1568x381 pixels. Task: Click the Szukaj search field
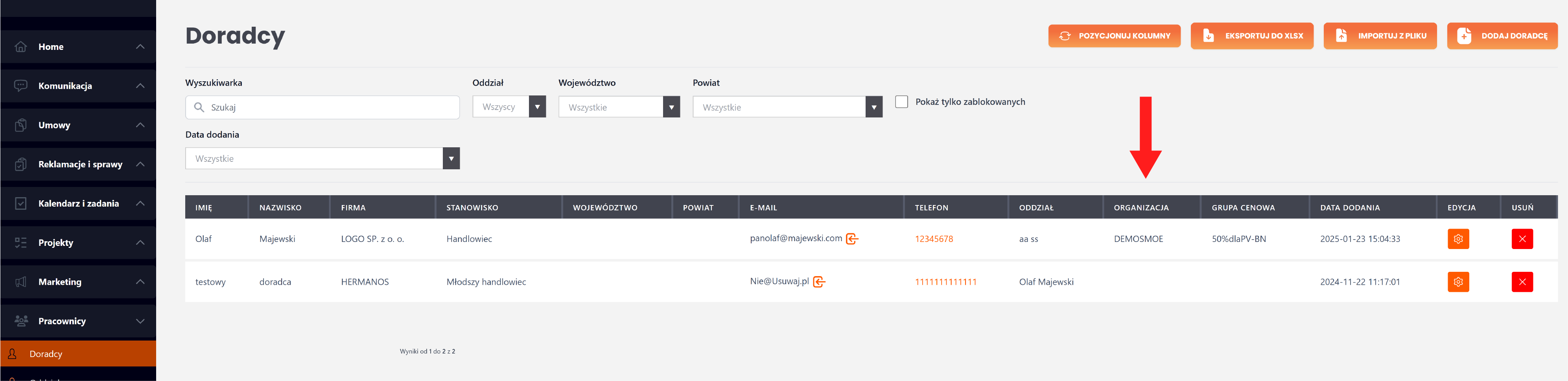tap(329, 108)
